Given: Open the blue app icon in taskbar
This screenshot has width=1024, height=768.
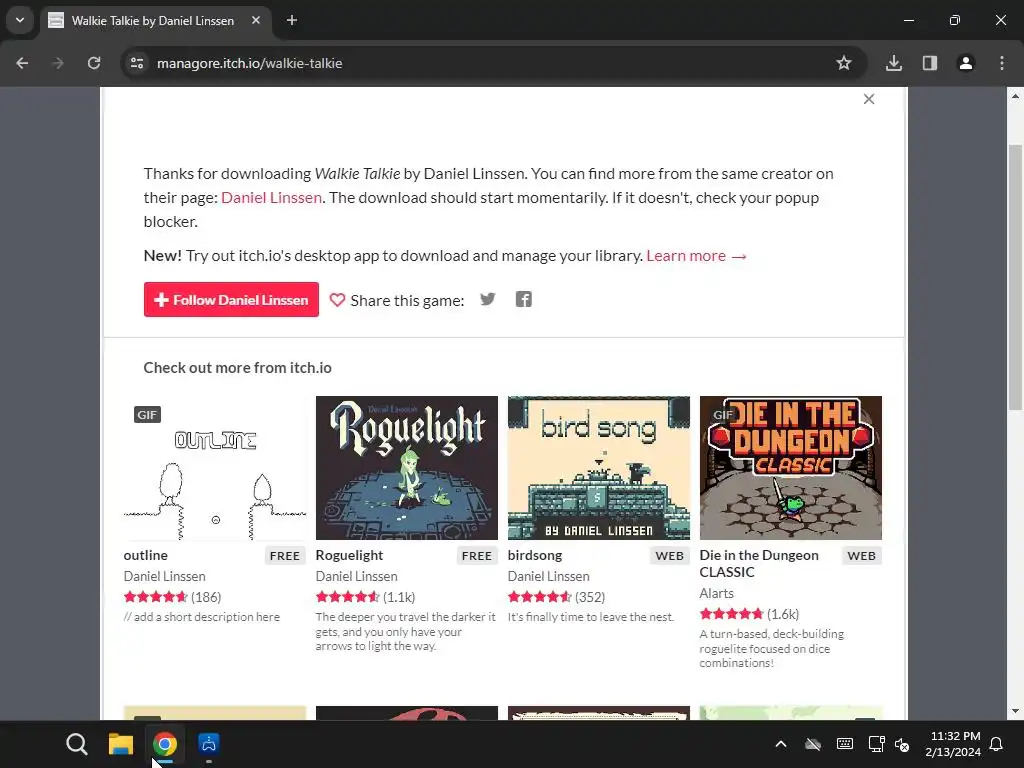Looking at the screenshot, I should click(x=209, y=744).
